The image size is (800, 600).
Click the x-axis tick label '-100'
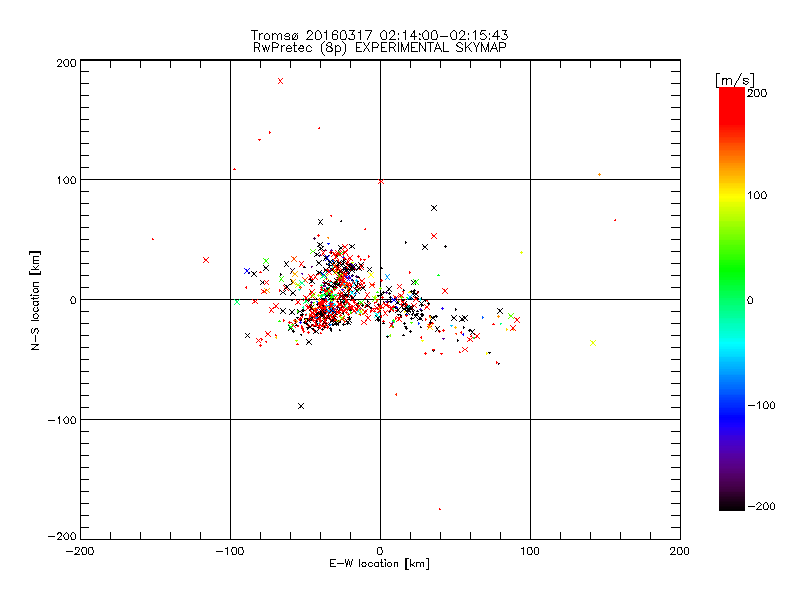[x=230, y=552]
